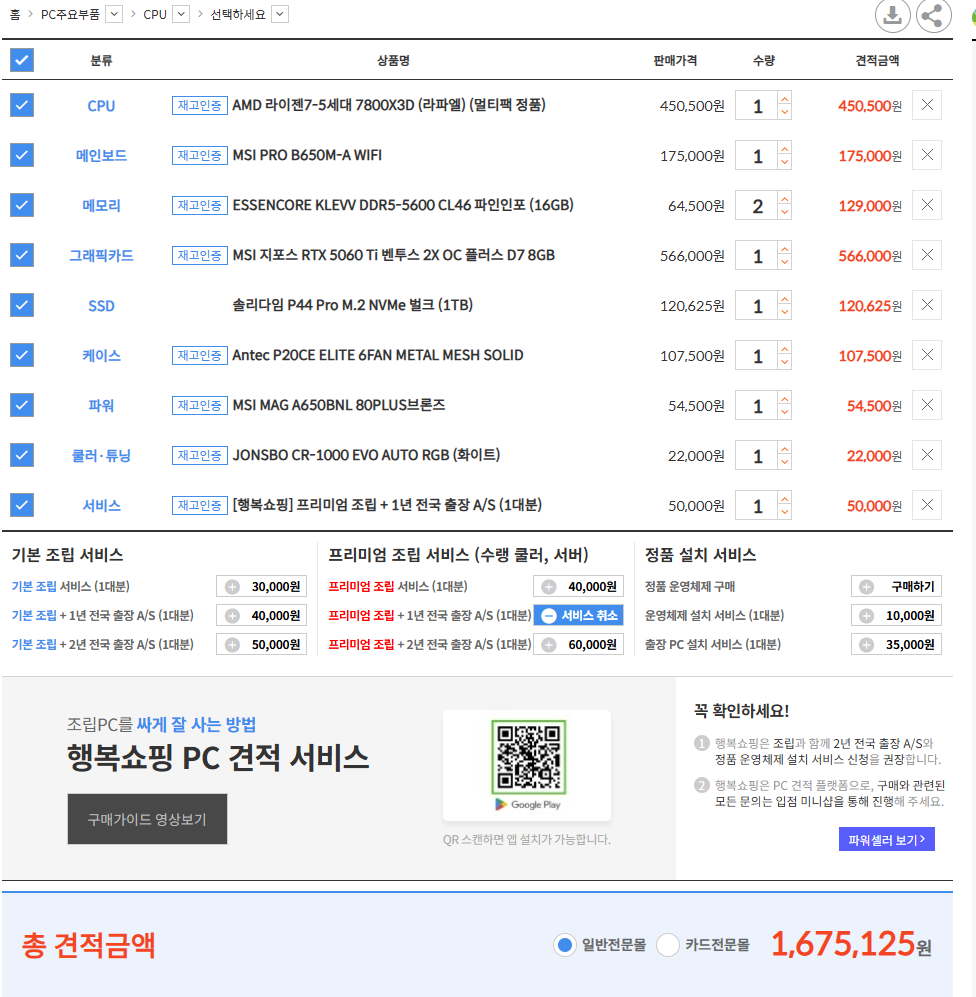Viewport: 976px width, 997px height.
Task: Increase 그래픽카드 quantity with up arrow
Action: coord(785,249)
